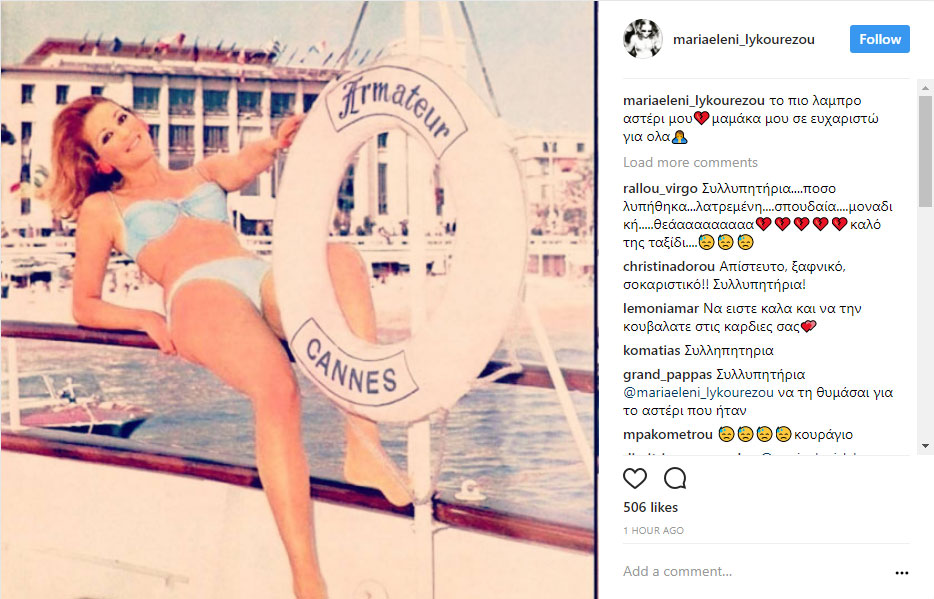Click the scrollbar down arrow in comments
The height and width of the screenshot is (599, 934).
tap(925, 446)
